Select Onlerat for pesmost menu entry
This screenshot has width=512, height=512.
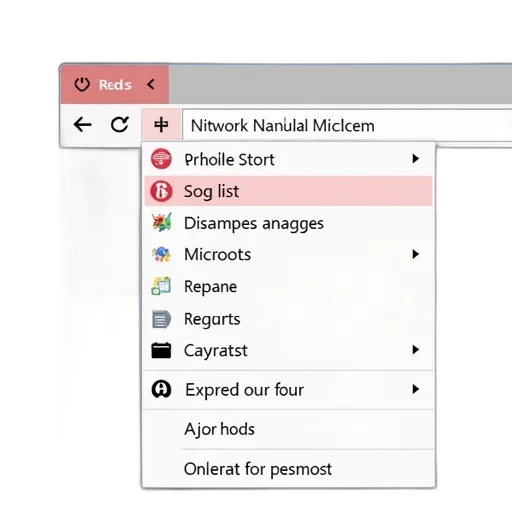289,469
